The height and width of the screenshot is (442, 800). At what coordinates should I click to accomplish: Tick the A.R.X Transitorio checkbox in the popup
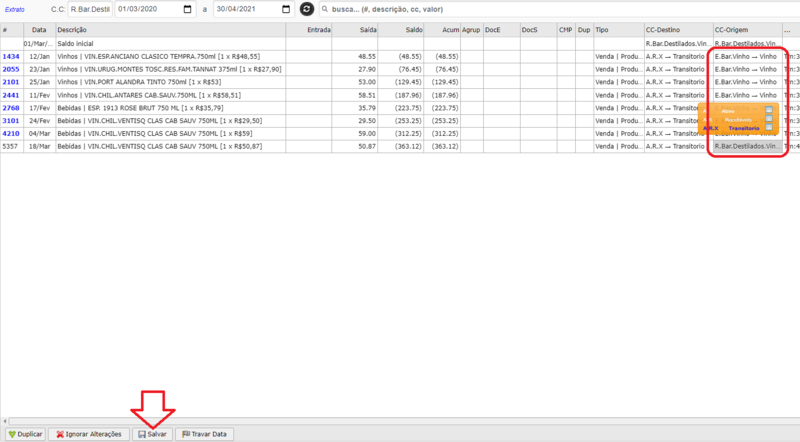coord(768,127)
